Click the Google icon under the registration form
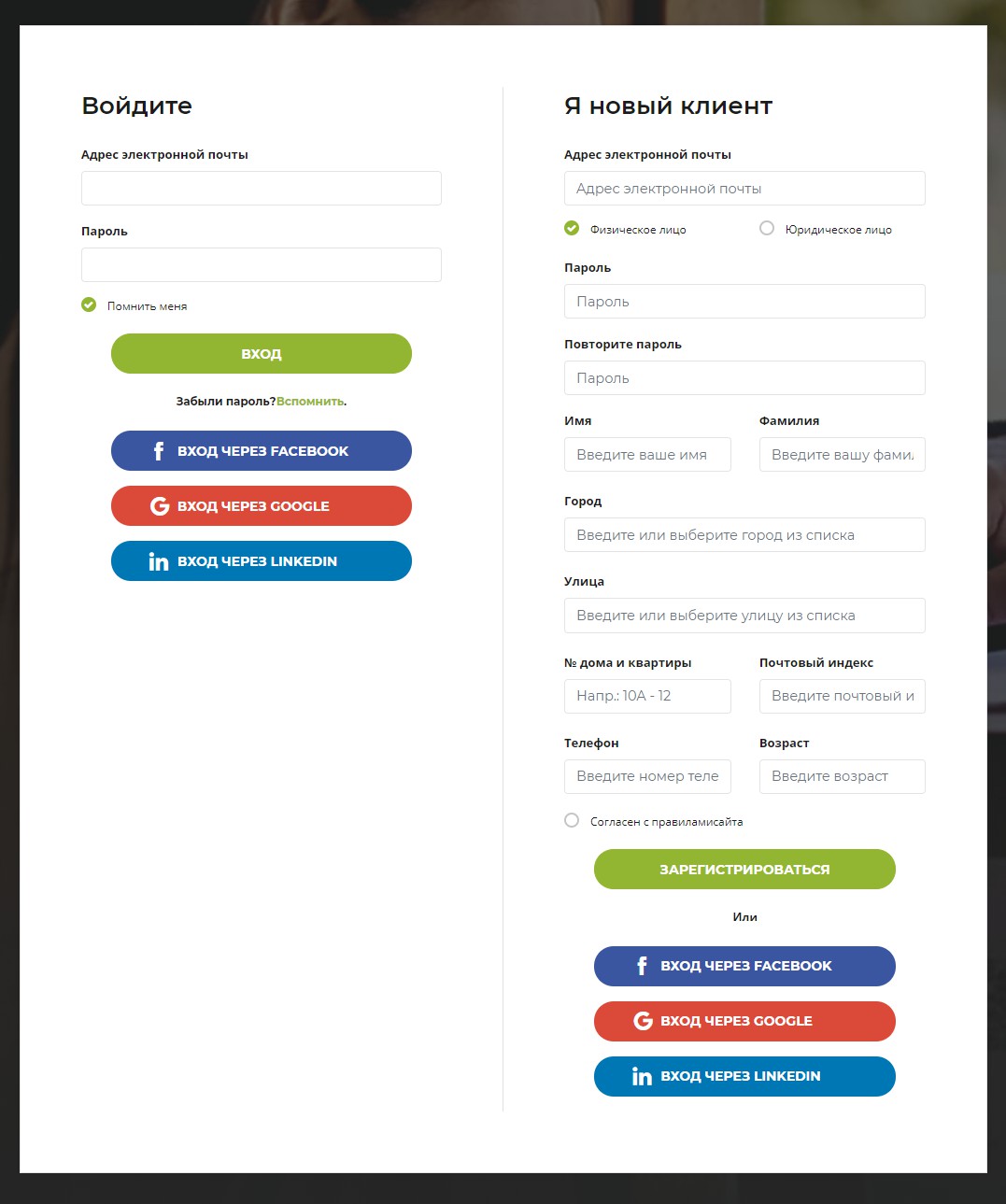 pos(643,1021)
